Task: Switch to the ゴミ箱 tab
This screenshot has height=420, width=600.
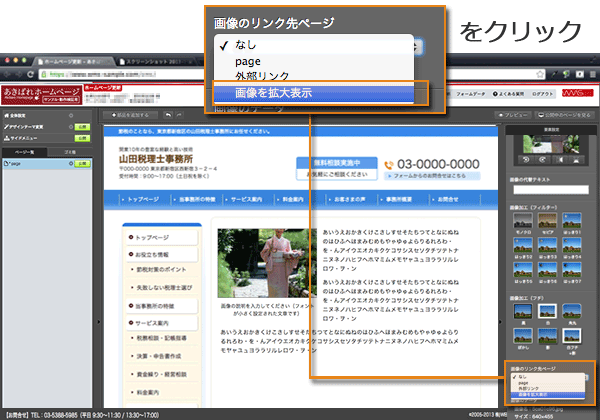Action: click(x=69, y=151)
